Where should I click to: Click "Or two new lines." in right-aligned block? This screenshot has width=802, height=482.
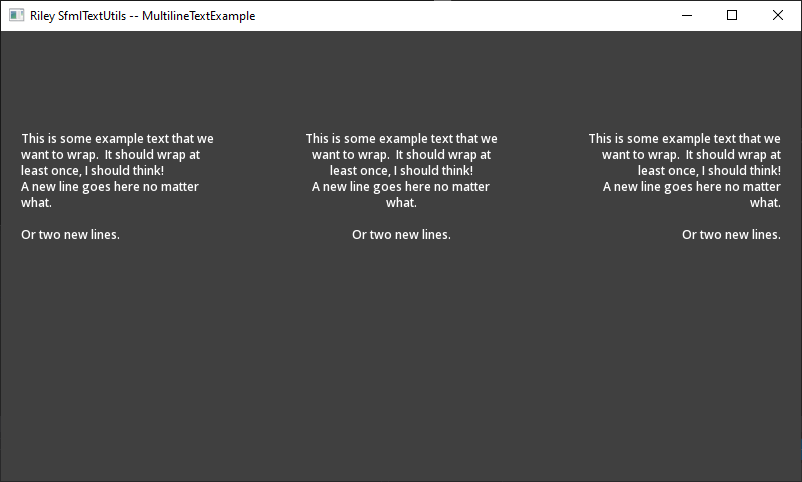(x=731, y=235)
